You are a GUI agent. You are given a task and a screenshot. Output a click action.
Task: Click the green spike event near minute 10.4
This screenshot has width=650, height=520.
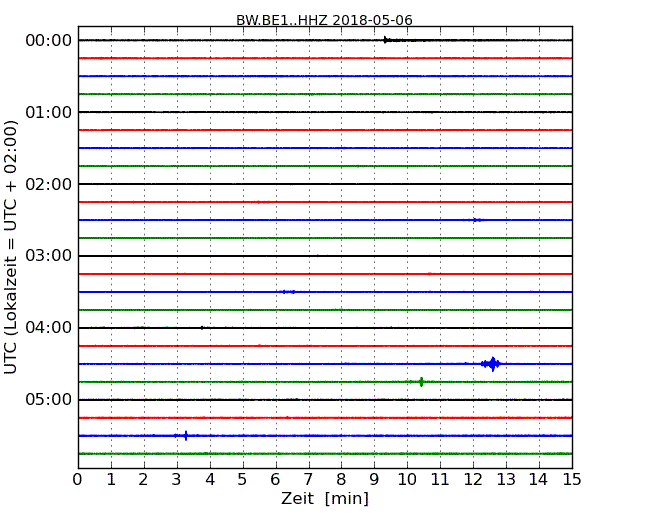(x=421, y=382)
